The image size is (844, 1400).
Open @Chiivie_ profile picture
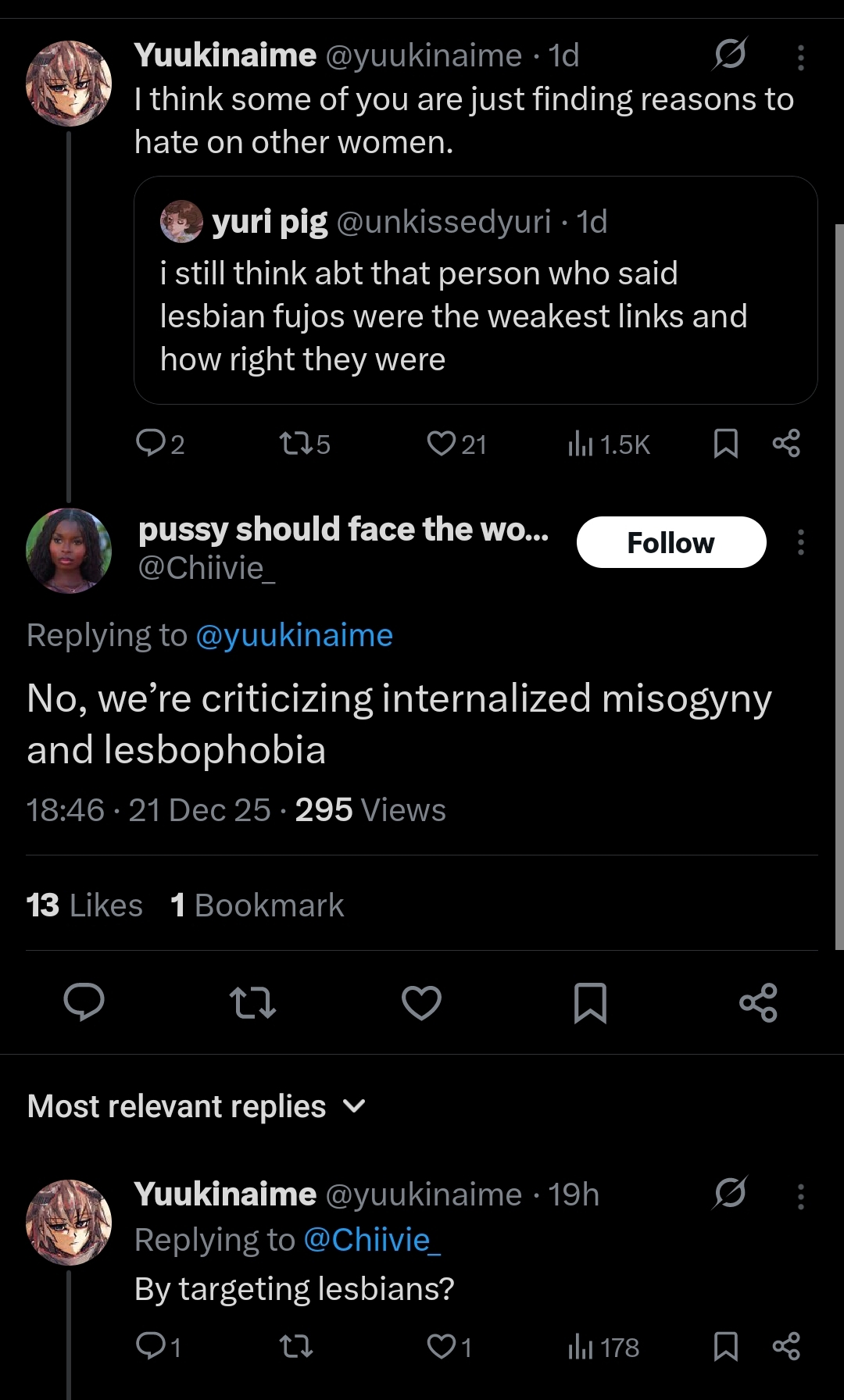pyautogui.click(x=69, y=551)
